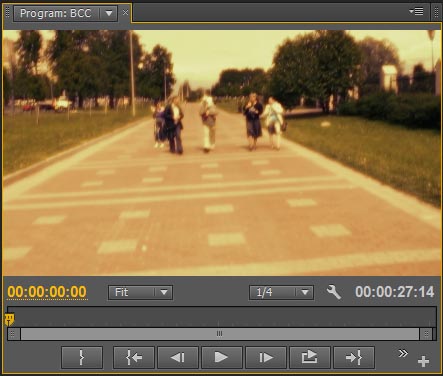Step back one frame
The width and height of the screenshot is (443, 376).
pos(178,358)
